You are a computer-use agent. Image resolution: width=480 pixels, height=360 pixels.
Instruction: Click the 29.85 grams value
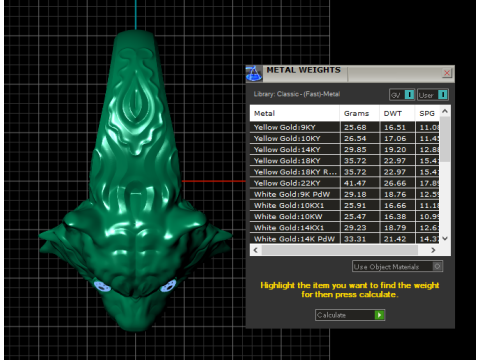(355, 150)
